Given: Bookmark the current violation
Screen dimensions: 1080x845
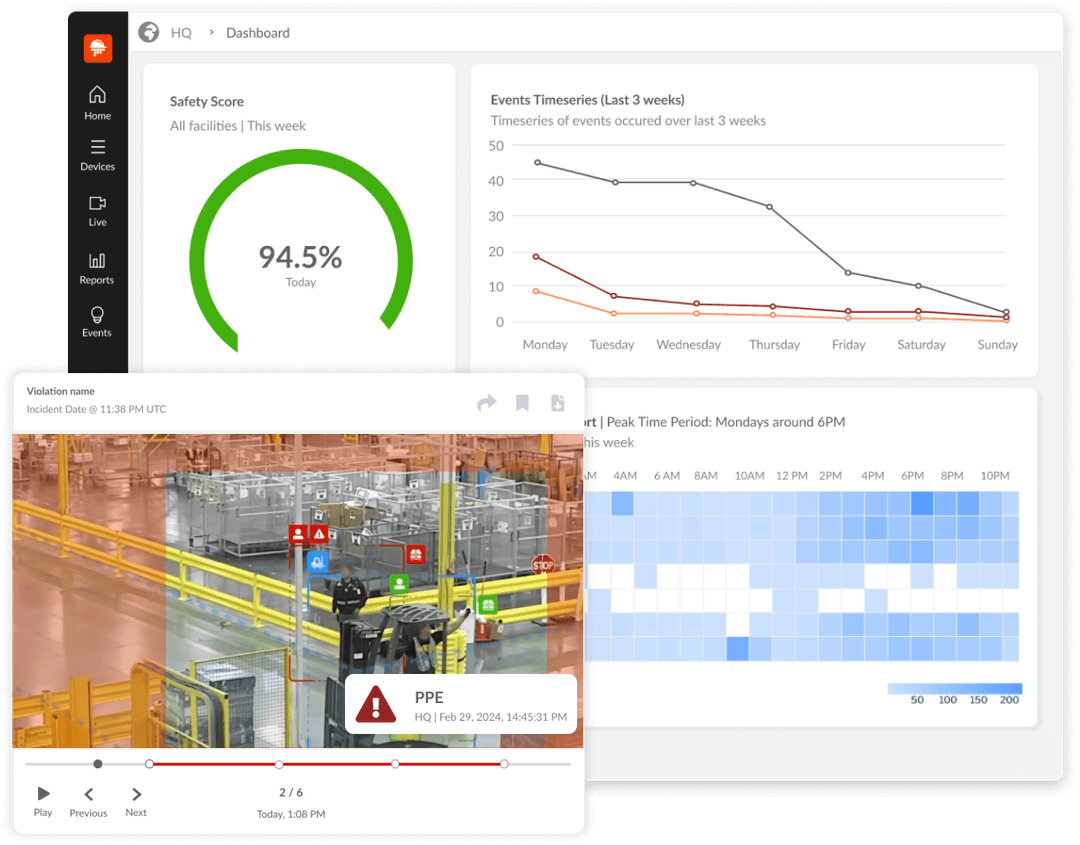Looking at the screenshot, I should click(x=522, y=403).
